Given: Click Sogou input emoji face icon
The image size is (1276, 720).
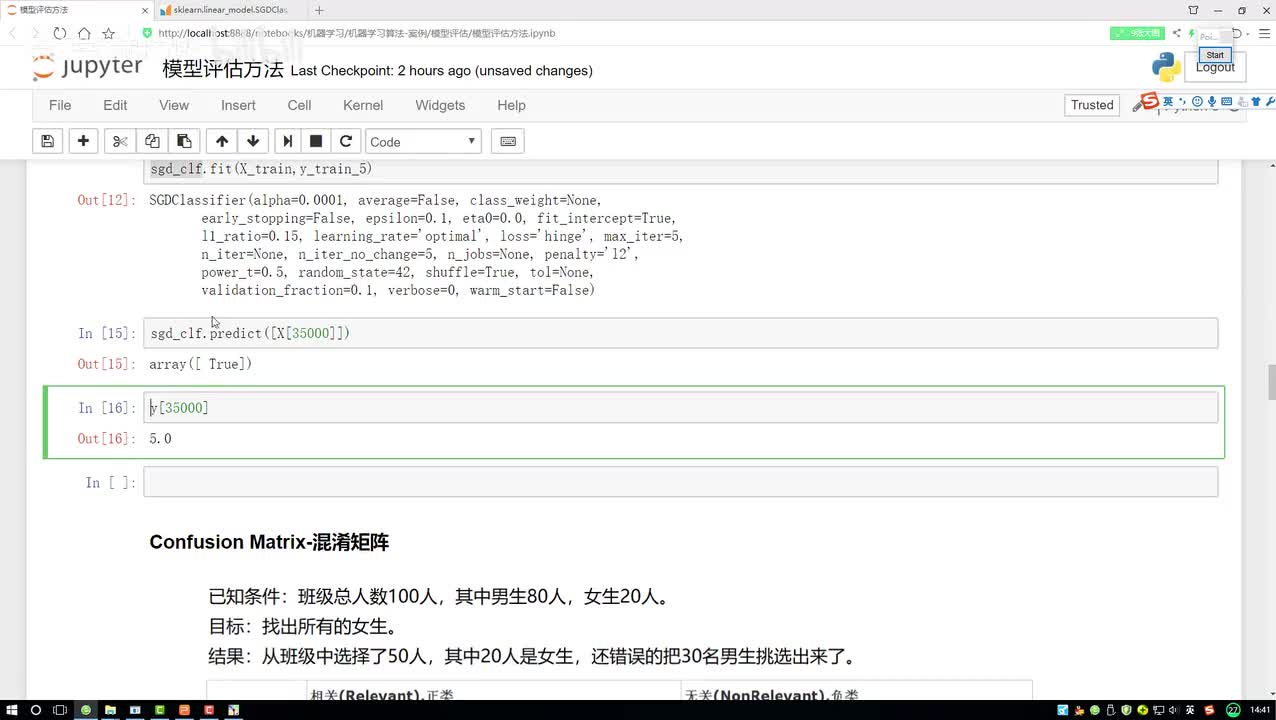Looking at the screenshot, I should click(x=1197, y=102).
